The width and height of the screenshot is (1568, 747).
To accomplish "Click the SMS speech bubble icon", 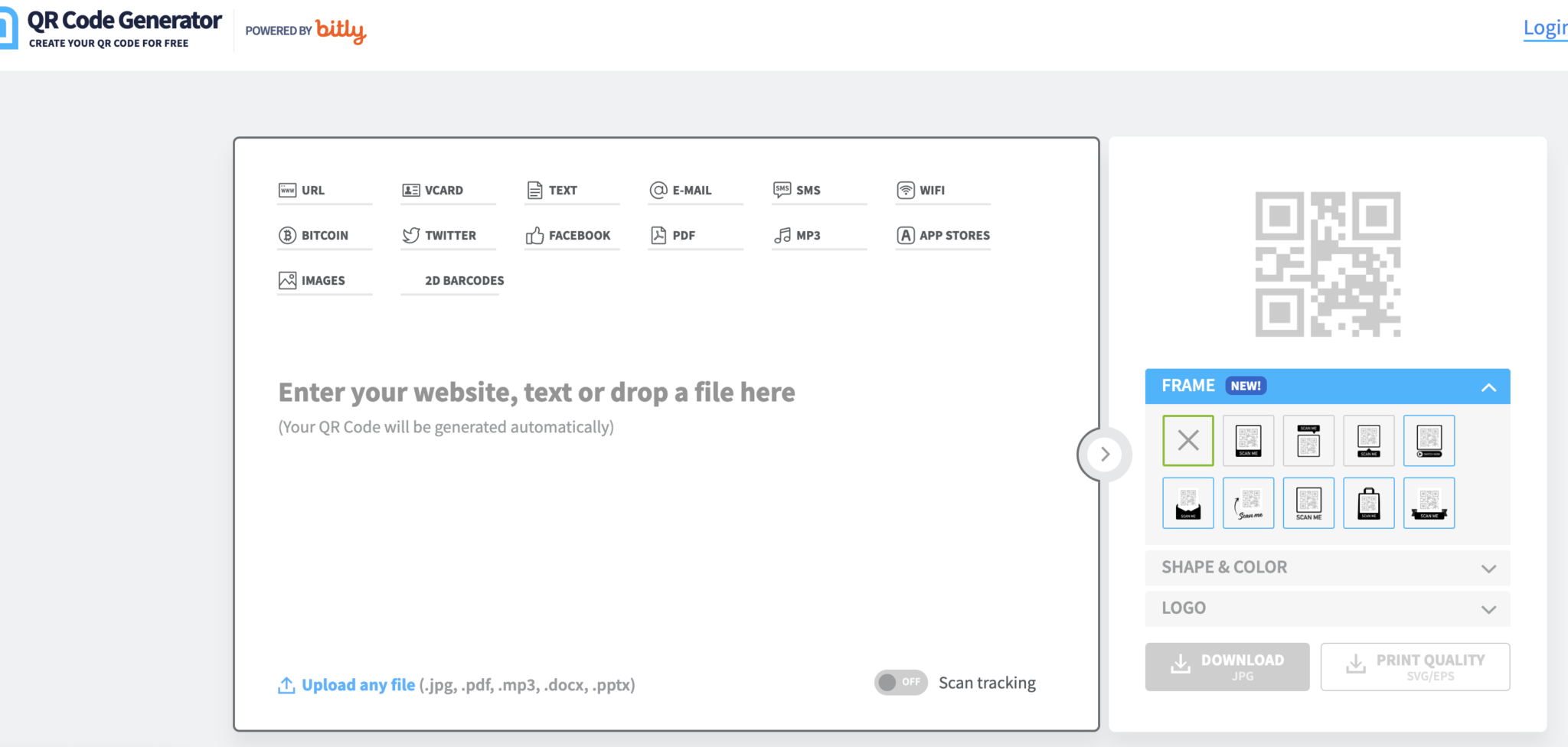I will click(782, 191).
